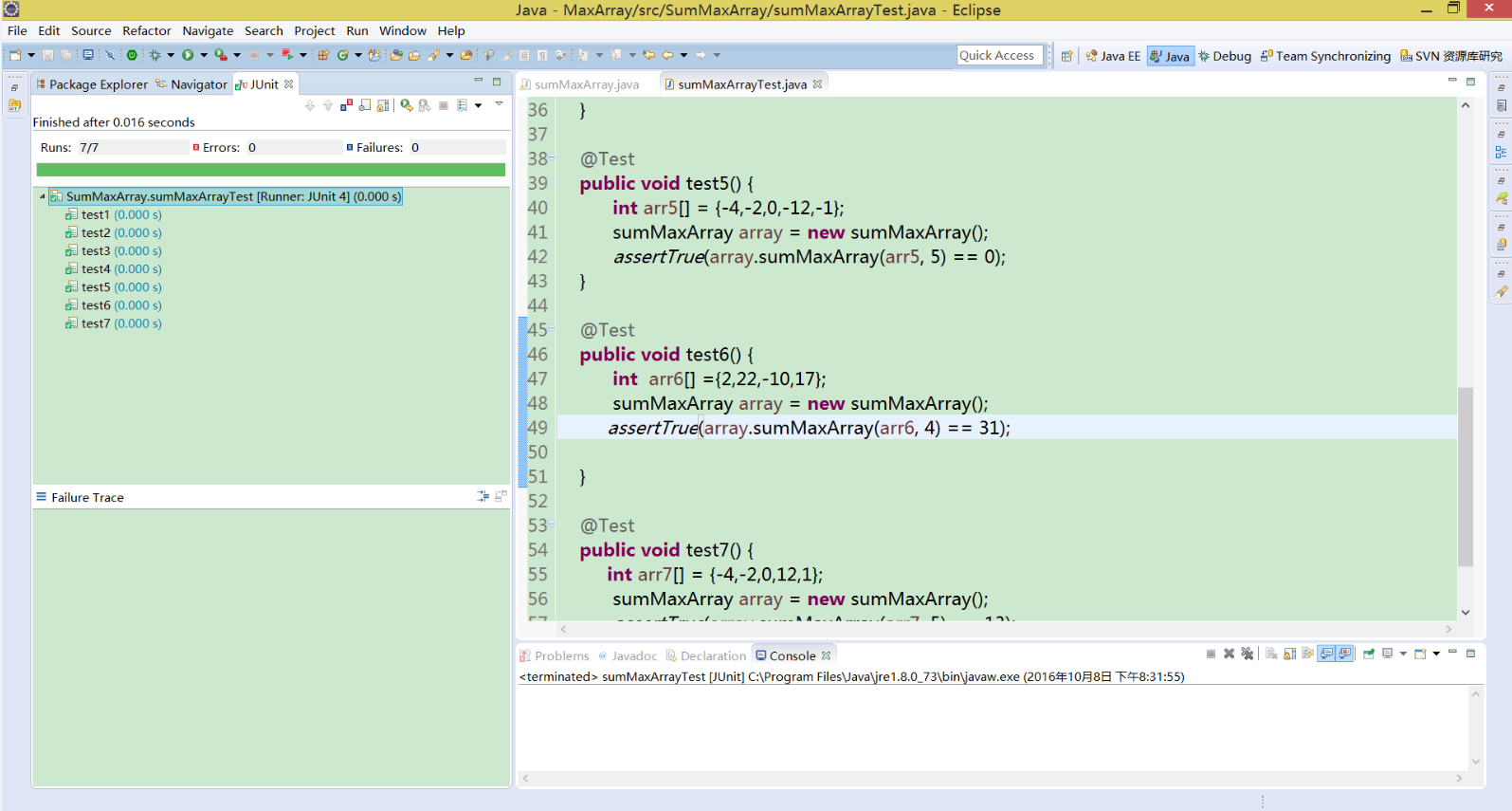This screenshot has height=811, width=1512.
Task: Click the New file wizard icon
Action: click(15, 55)
